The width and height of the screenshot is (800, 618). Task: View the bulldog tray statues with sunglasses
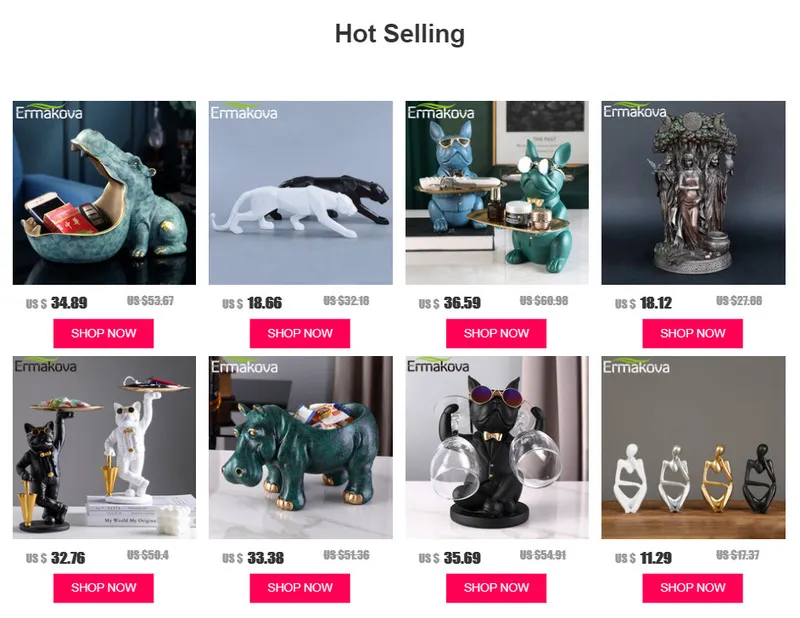[x=497, y=192]
